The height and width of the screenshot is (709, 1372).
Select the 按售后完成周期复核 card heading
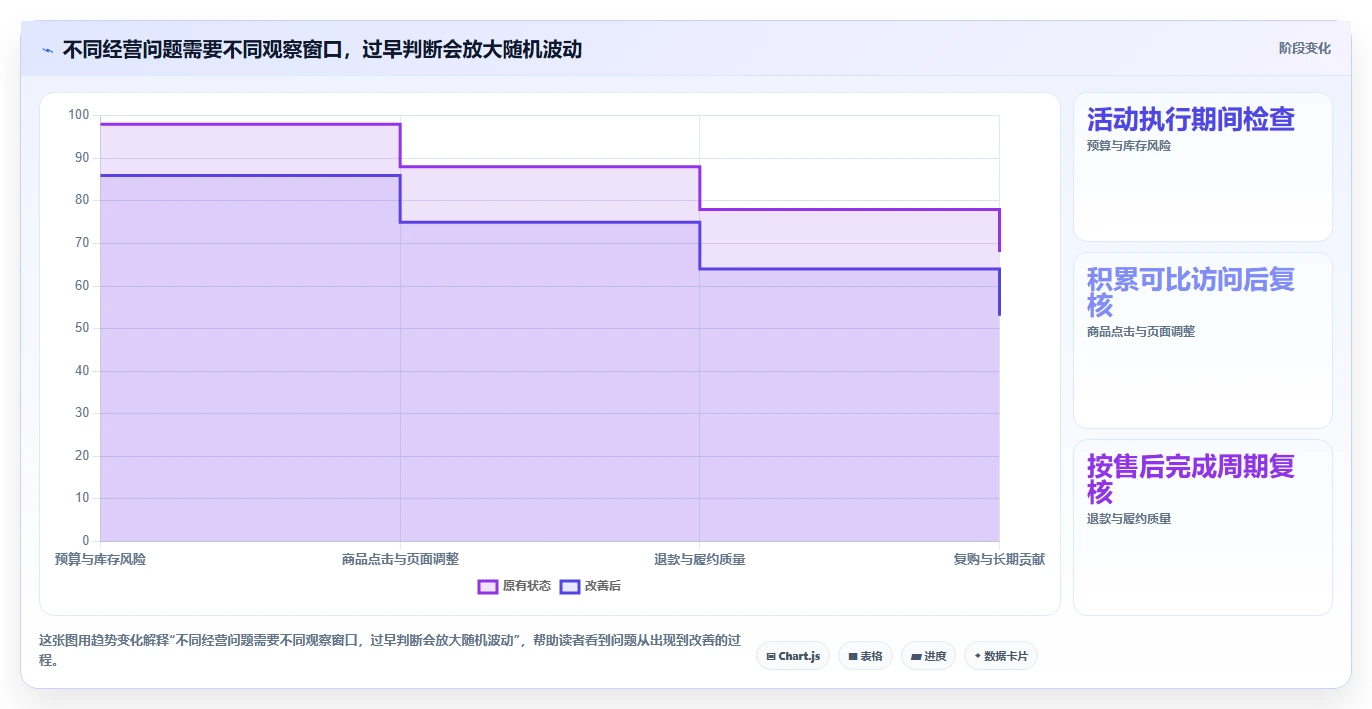1191,479
